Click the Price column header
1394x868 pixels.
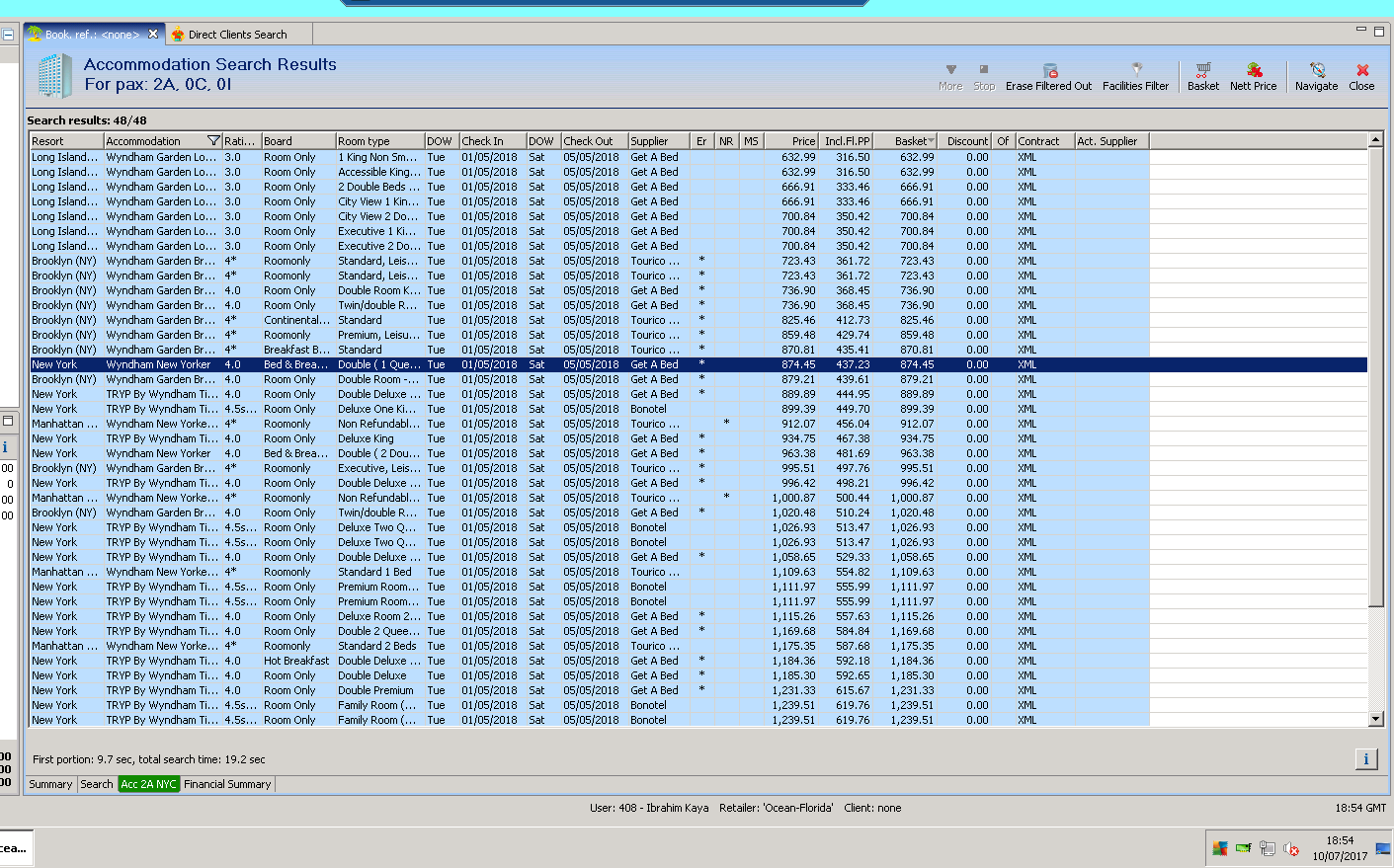[x=790, y=141]
